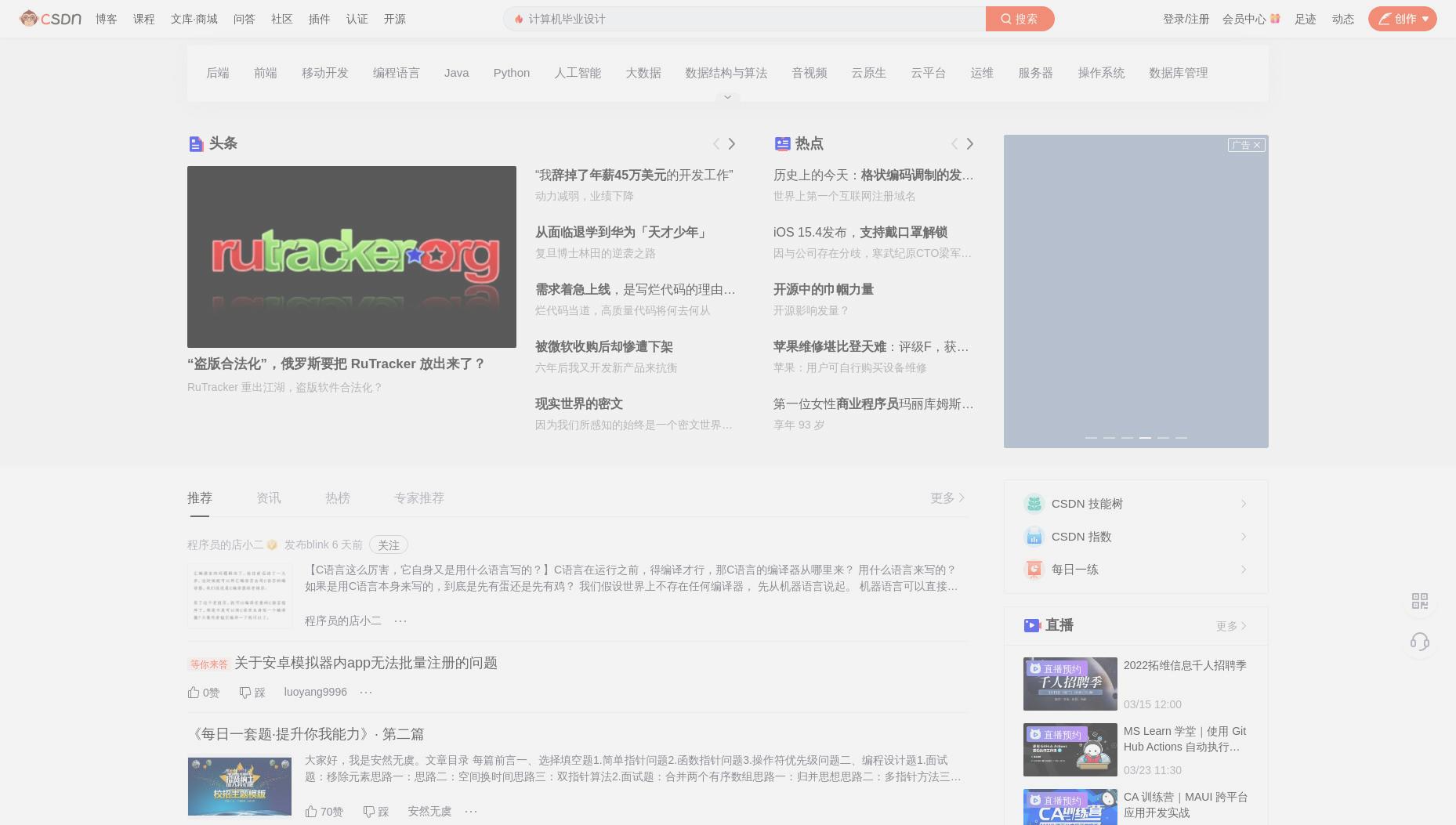Open the 开源 menu item
The width and height of the screenshot is (1456, 825).
click(x=395, y=19)
